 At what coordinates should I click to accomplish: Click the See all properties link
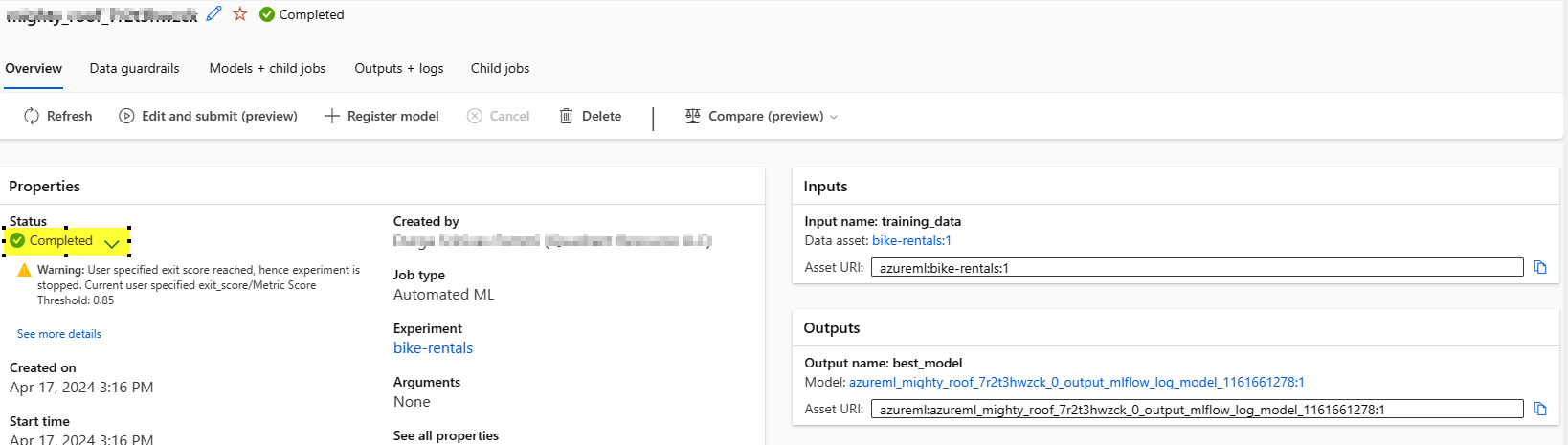446,435
